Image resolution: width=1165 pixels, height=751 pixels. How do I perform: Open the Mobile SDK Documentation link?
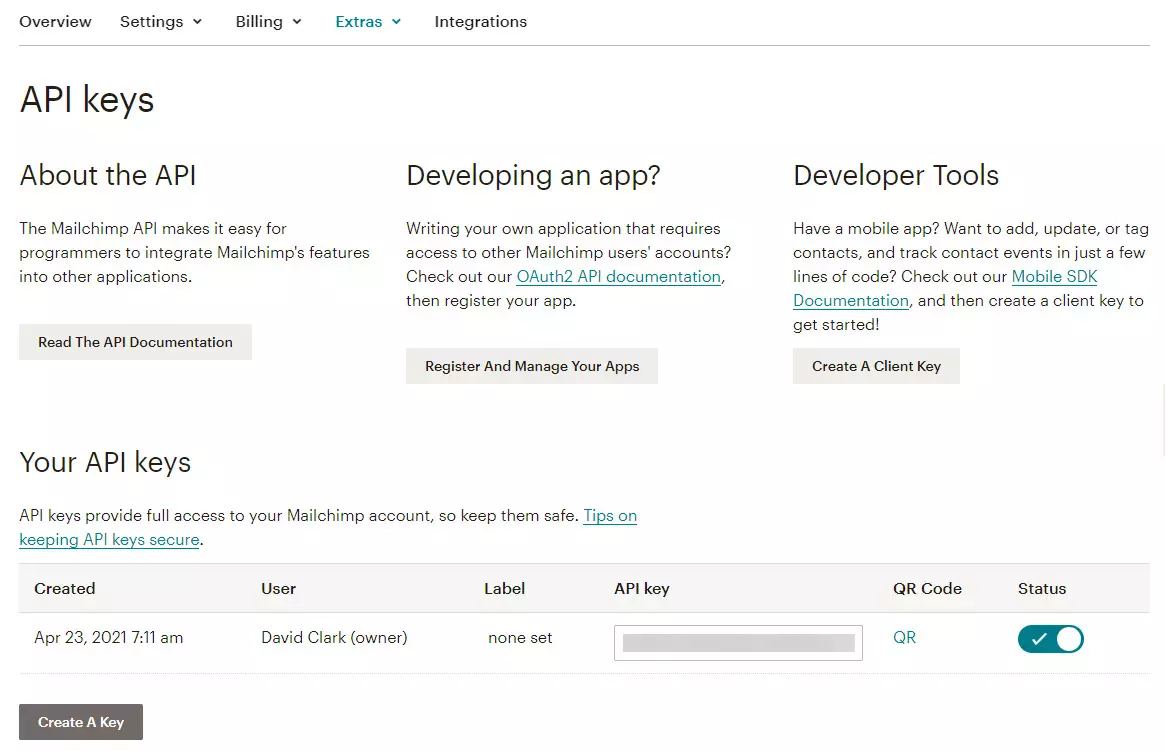pyautogui.click(x=1054, y=276)
